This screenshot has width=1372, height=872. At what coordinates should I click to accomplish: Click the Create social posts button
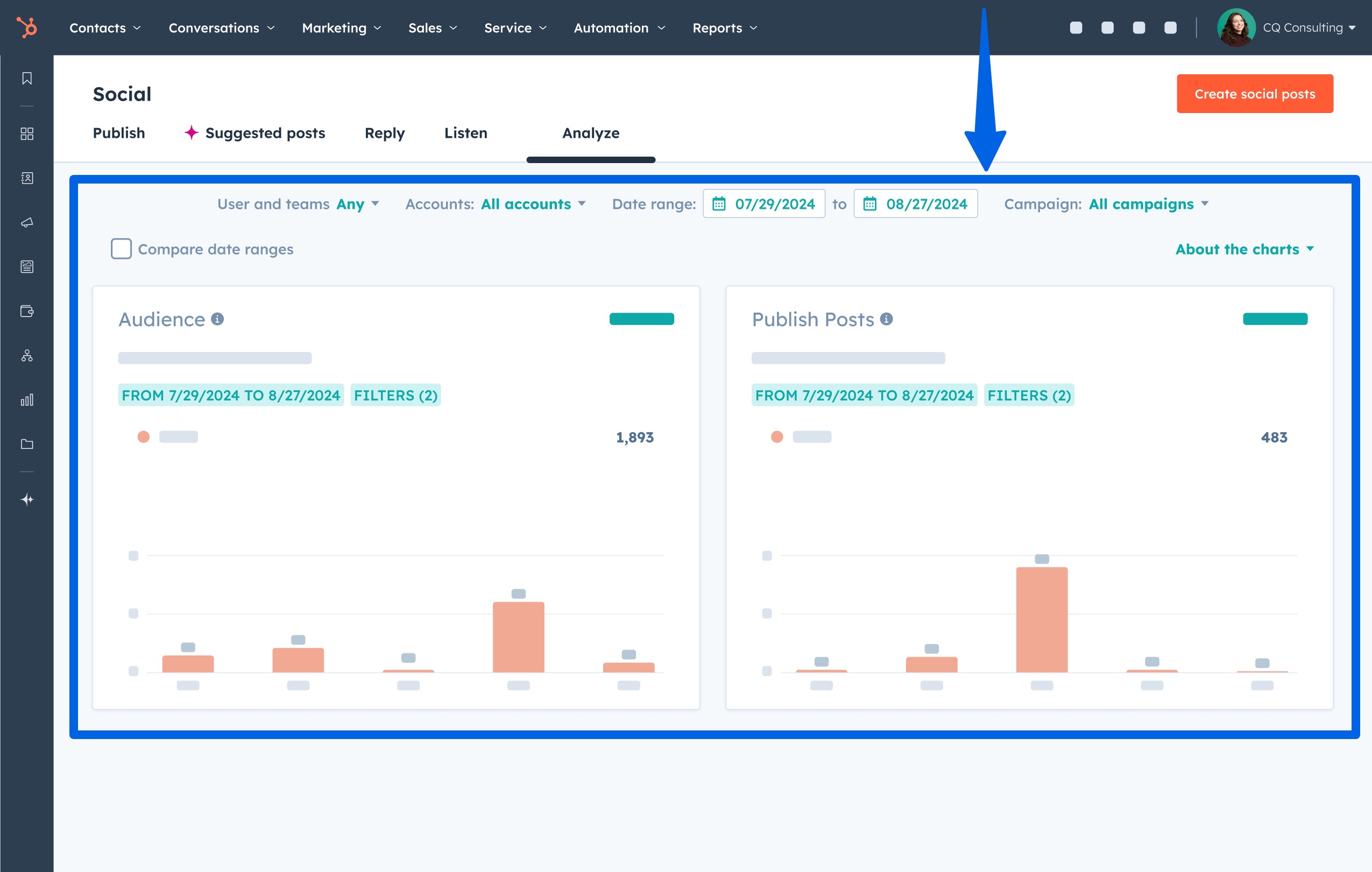point(1255,94)
